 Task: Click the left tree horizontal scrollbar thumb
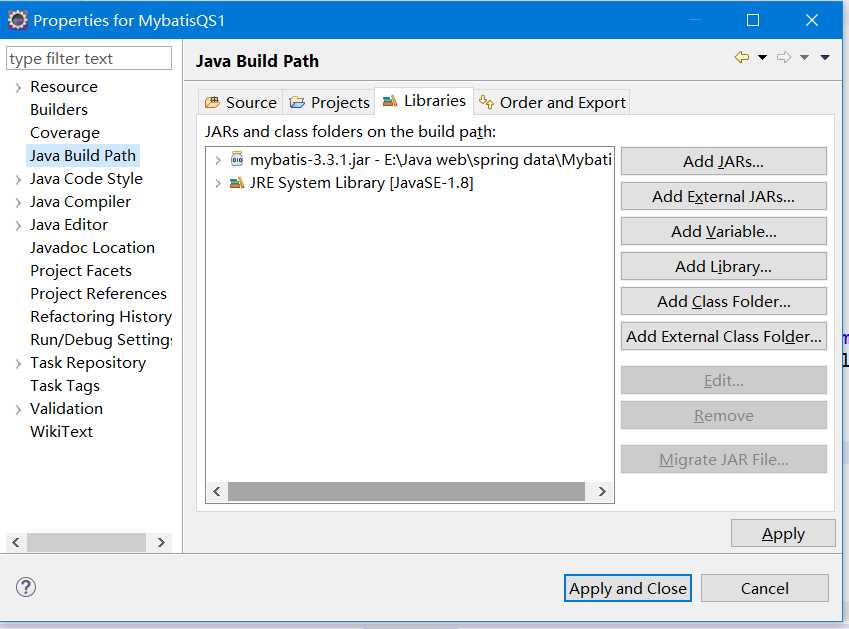click(x=87, y=542)
